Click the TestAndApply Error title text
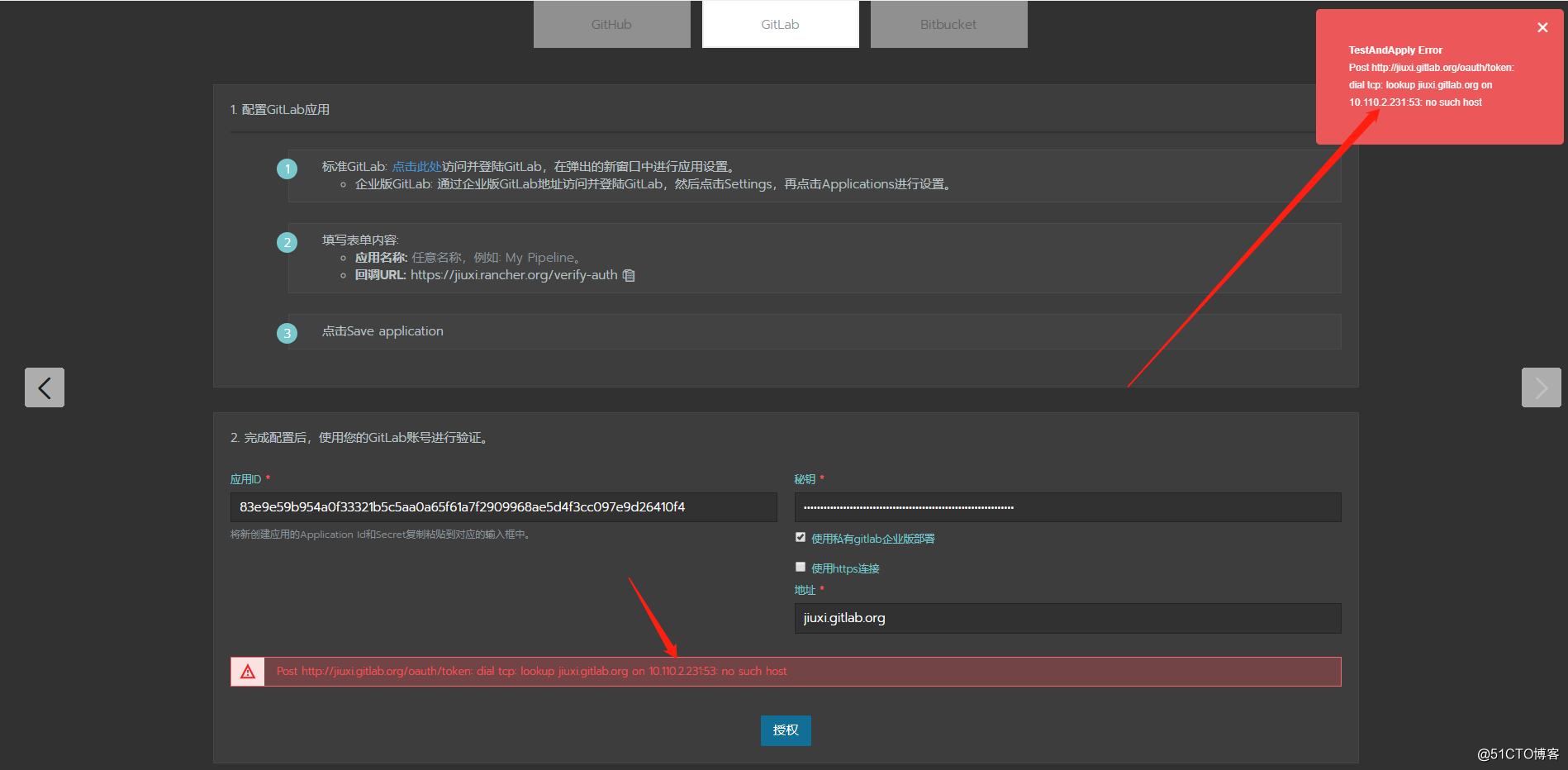 (x=1395, y=50)
